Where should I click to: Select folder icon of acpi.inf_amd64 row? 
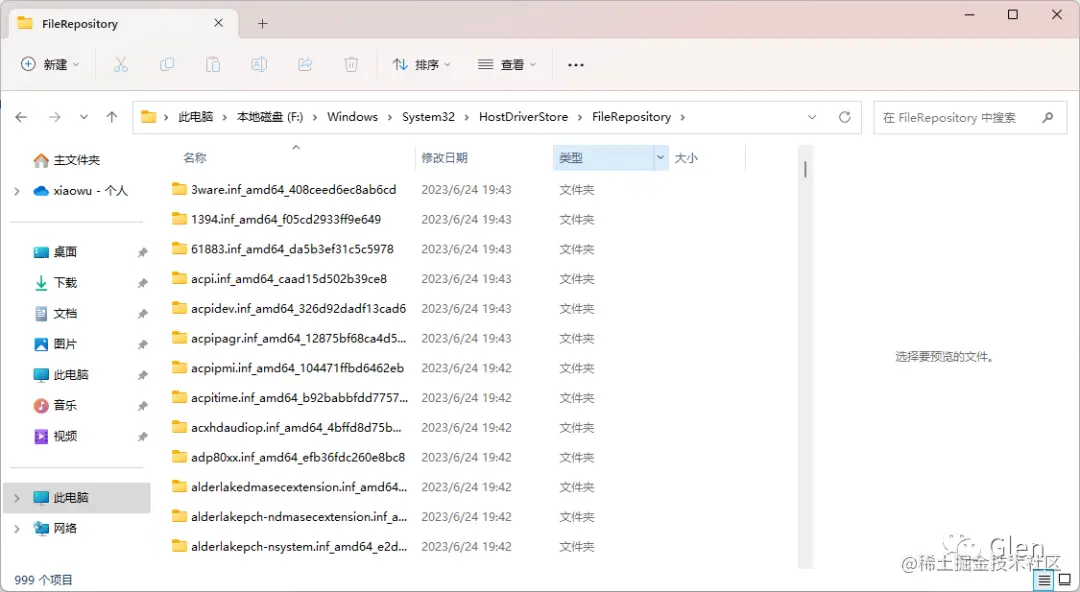180,278
